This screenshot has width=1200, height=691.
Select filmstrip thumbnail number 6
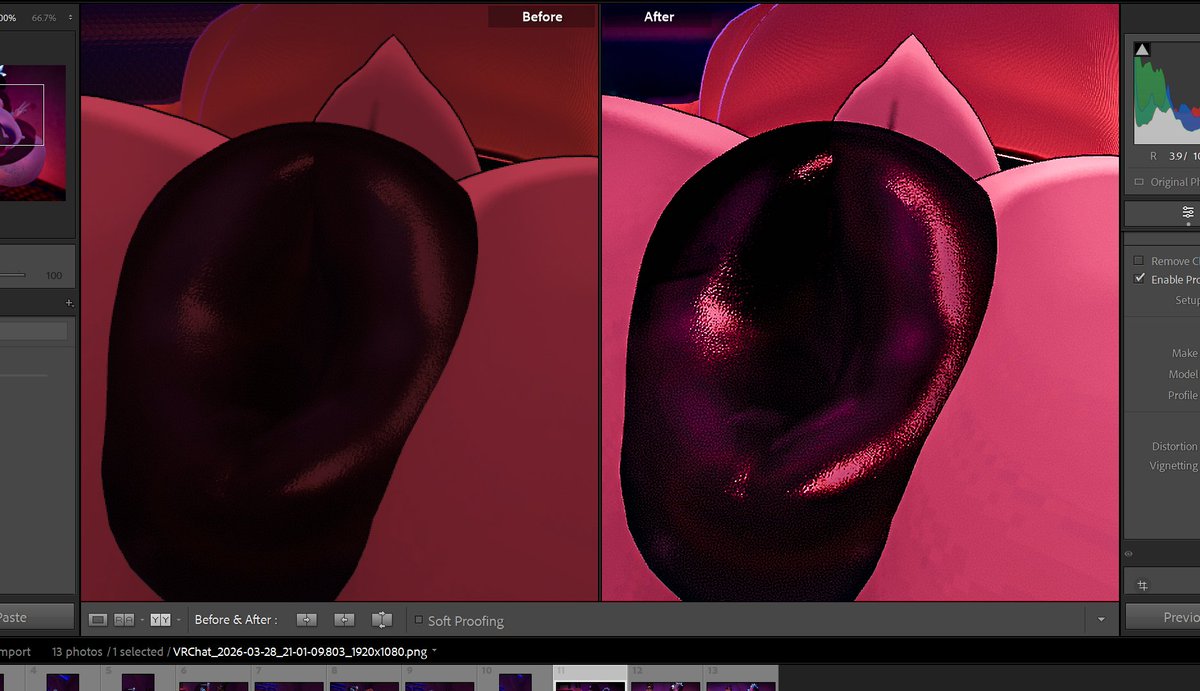pos(213,680)
